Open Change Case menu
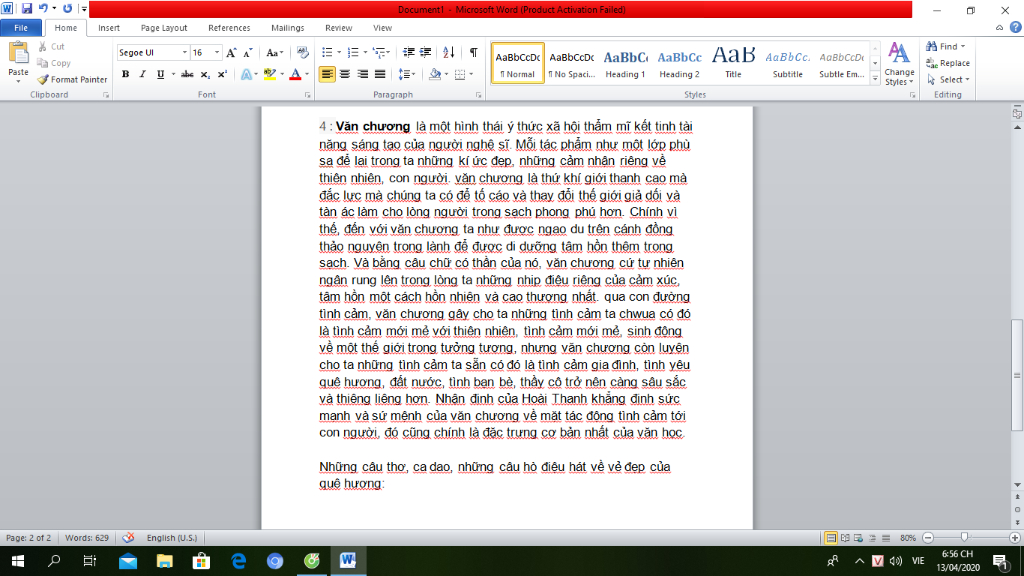This screenshot has width=1024, height=576. 274,53
